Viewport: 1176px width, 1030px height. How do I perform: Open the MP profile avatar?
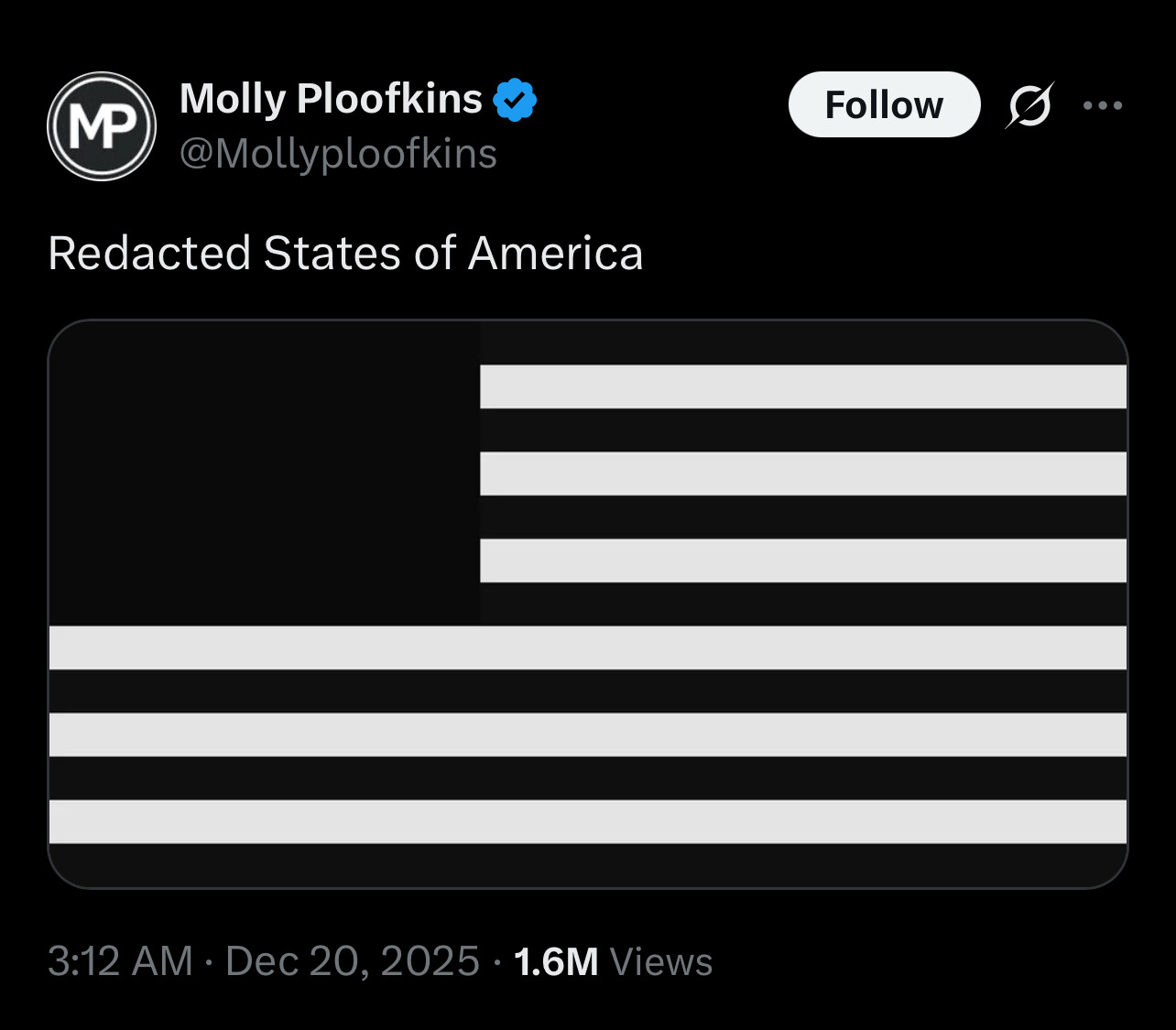coord(102,126)
